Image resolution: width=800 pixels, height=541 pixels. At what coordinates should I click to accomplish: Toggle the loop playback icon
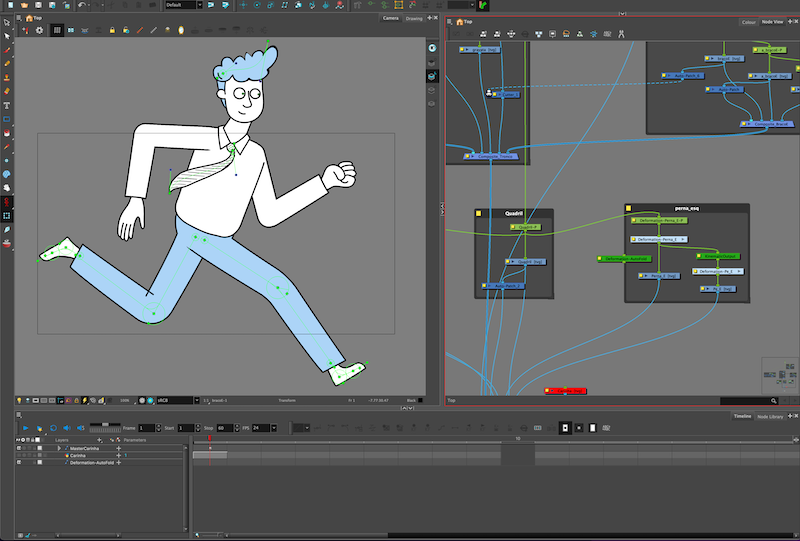(54, 428)
